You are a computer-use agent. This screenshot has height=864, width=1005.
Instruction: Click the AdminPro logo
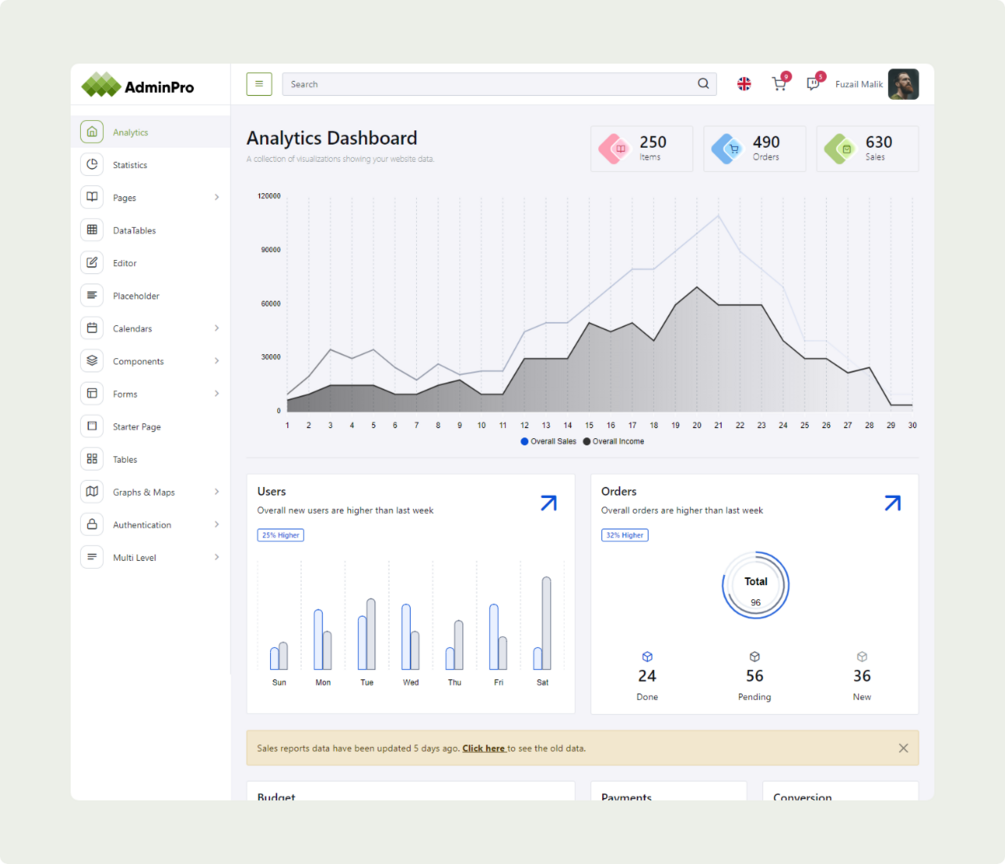pyautogui.click(x=137, y=85)
